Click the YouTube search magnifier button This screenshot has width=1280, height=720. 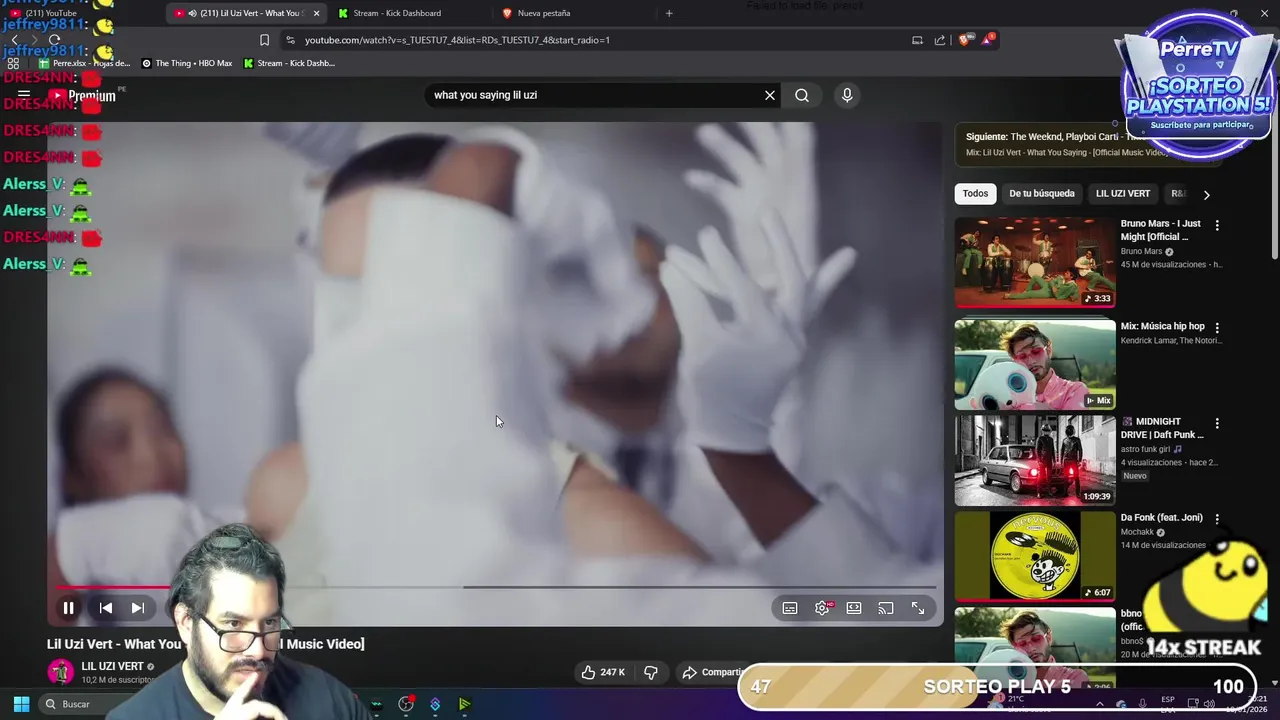tap(802, 95)
